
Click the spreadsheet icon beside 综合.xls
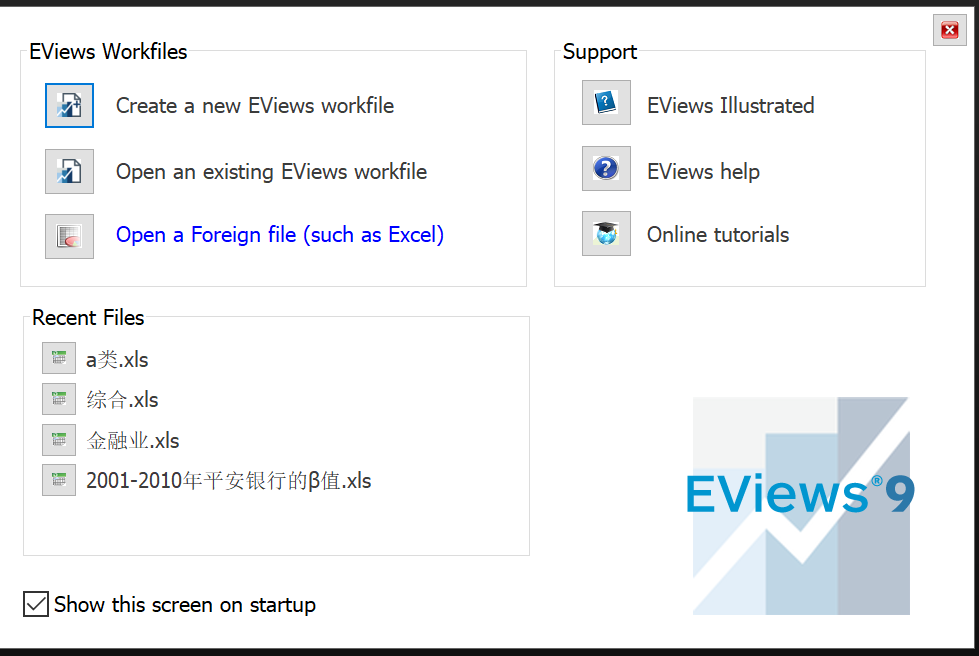pos(59,399)
